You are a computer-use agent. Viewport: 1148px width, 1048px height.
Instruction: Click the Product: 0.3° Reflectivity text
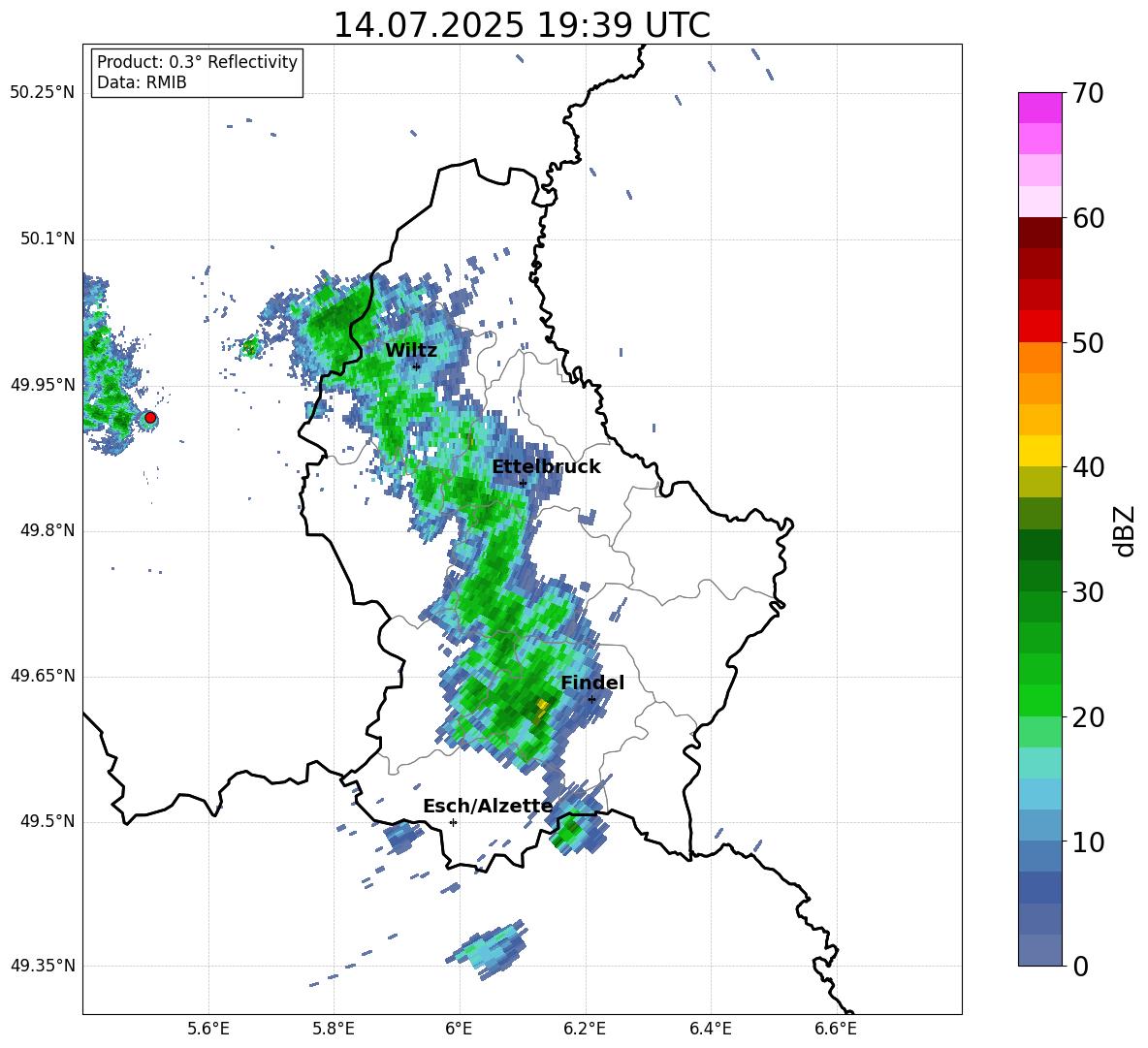pos(198,61)
